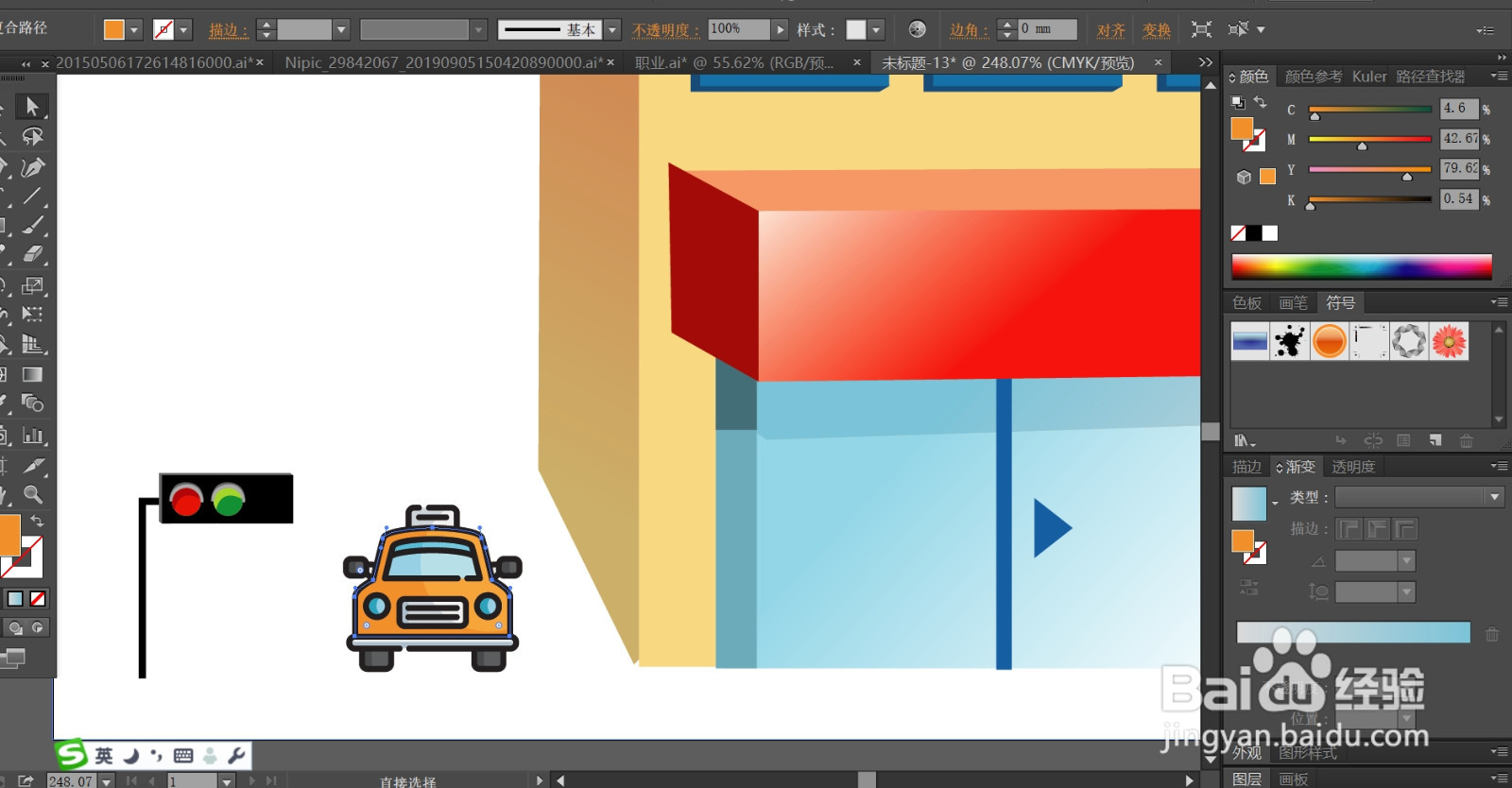The height and width of the screenshot is (788, 1512).
Task: Open the 画笔 brushes tab
Action: 1293,303
